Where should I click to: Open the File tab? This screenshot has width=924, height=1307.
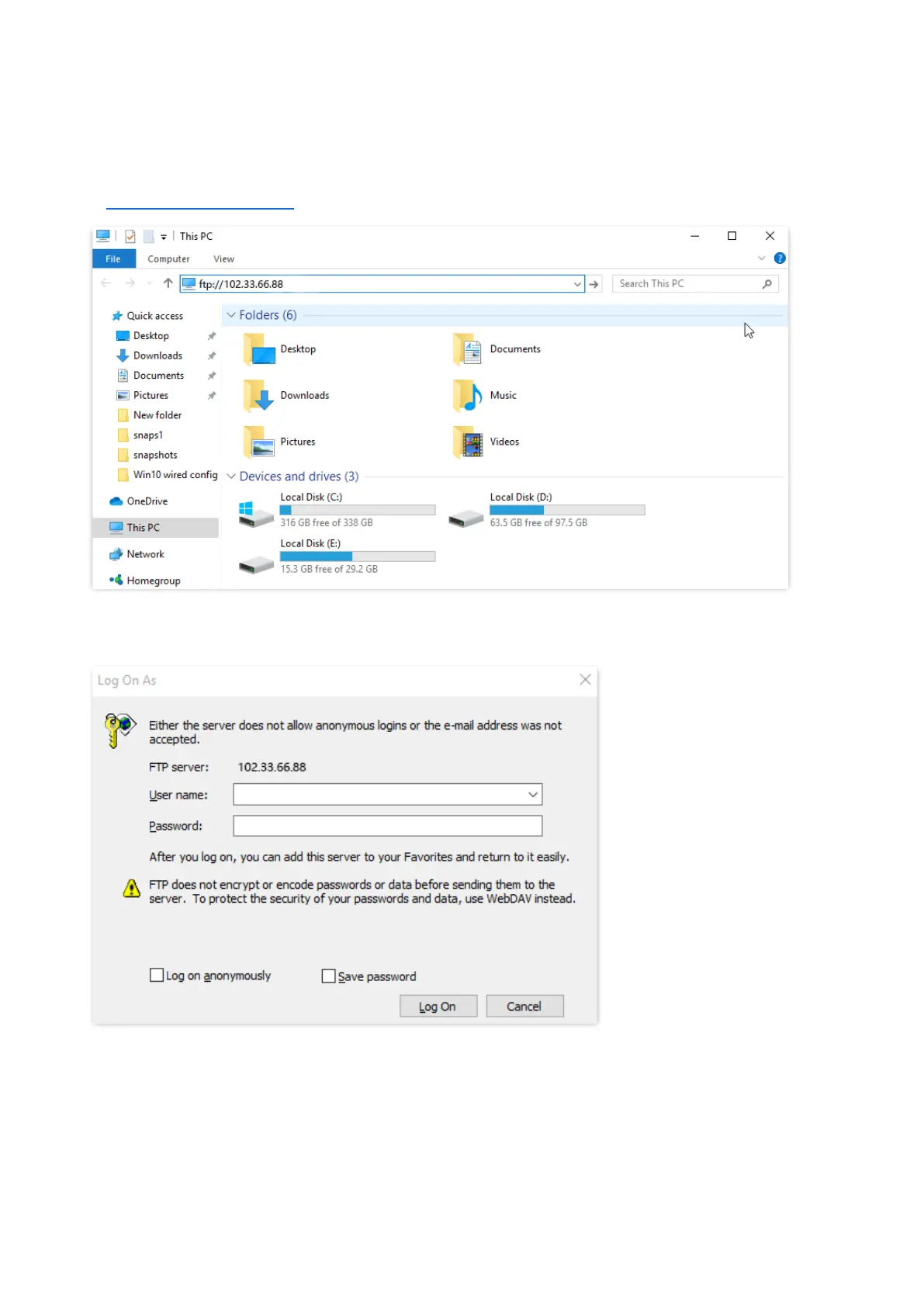click(113, 259)
